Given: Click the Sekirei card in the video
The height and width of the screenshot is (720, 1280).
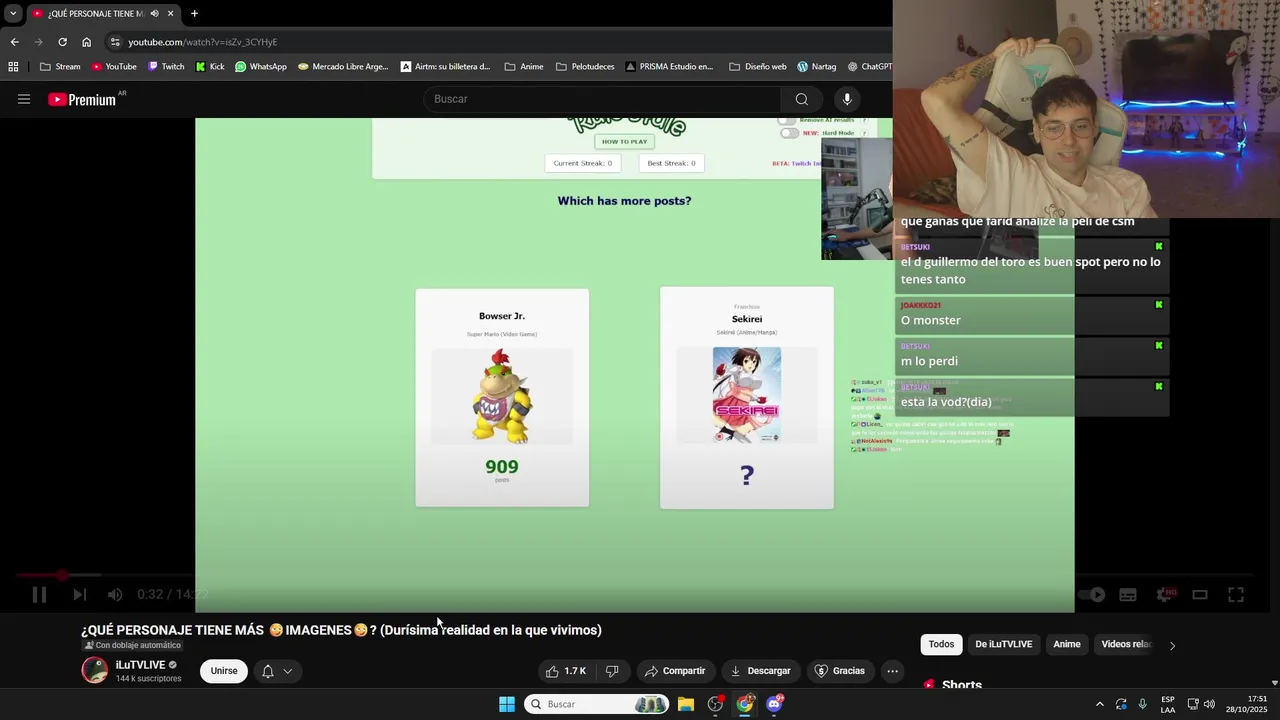Looking at the screenshot, I should (747, 398).
